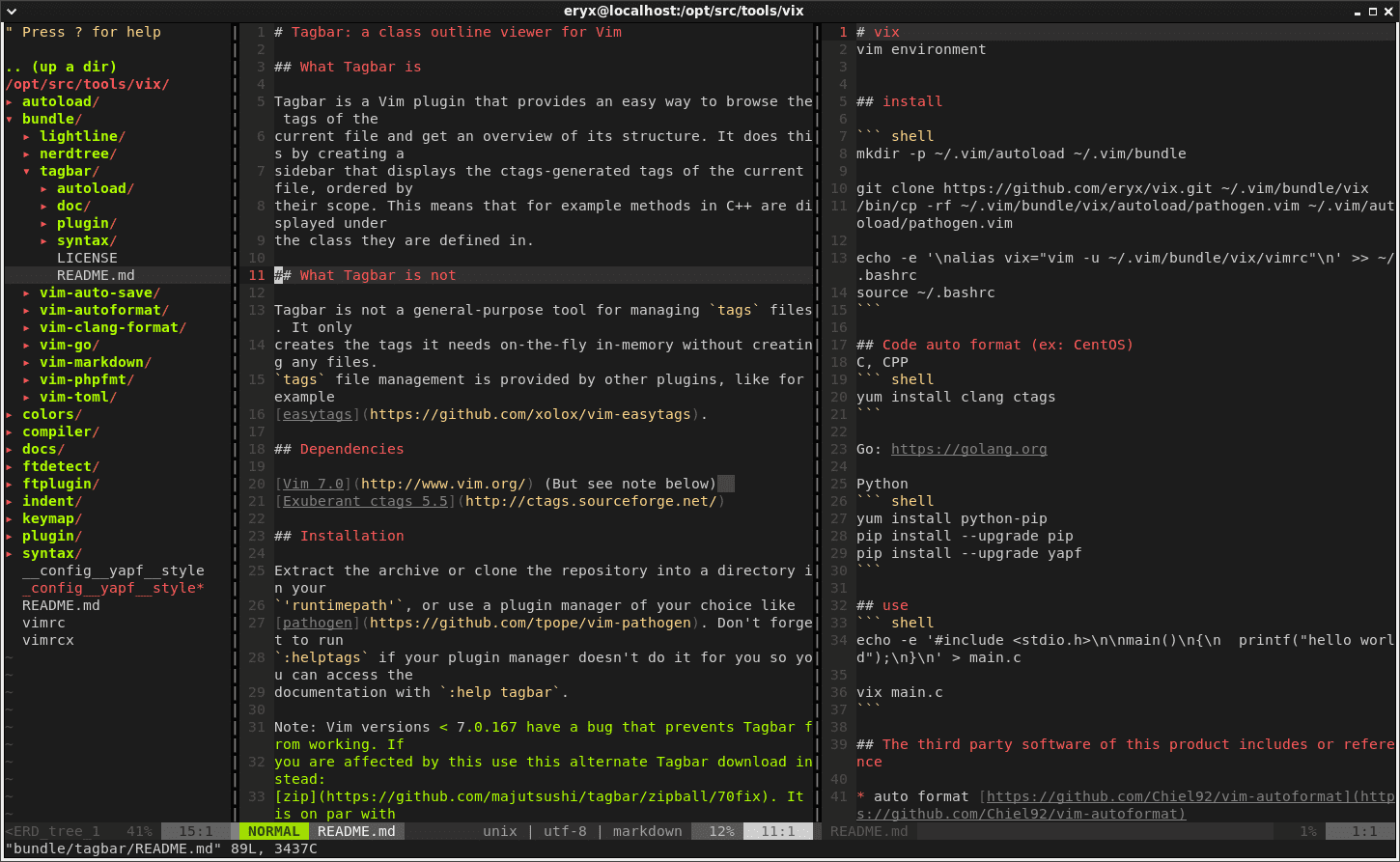Screen dimensions: 1400x862
Task: Click the 'yum install clang ctags' line
Action: [956, 397]
